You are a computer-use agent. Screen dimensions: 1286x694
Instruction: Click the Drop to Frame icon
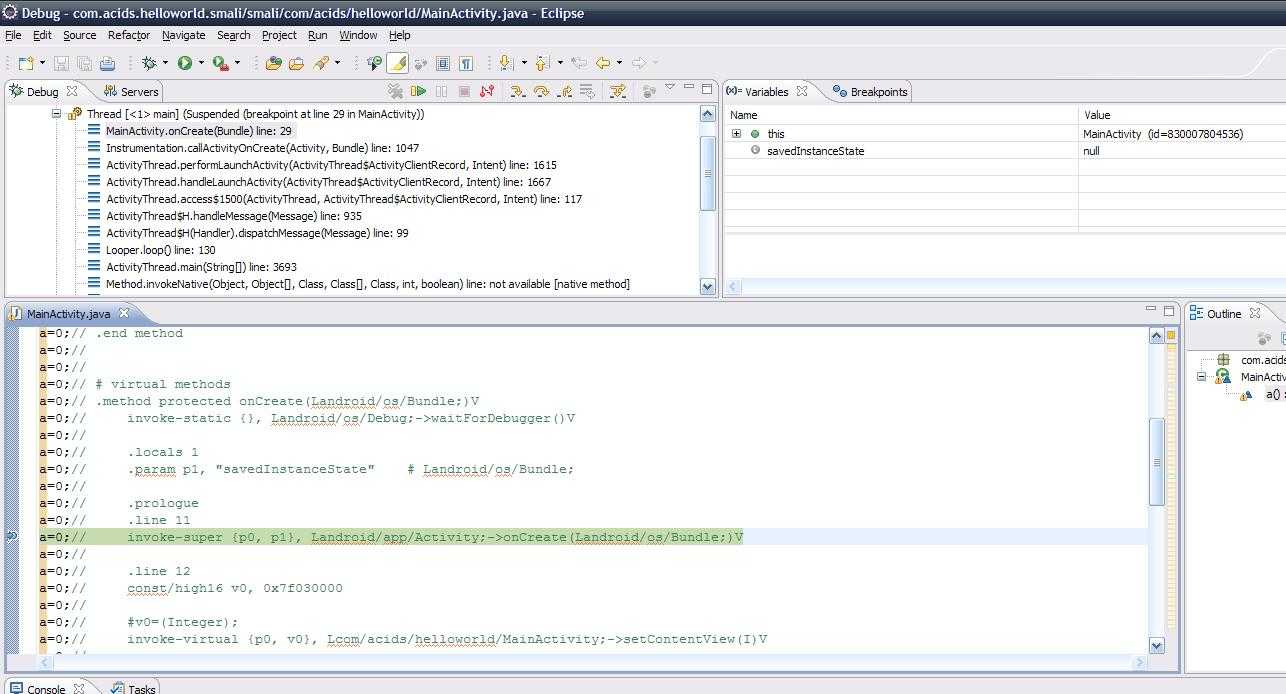pyautogui.click(x=587, y=91)
